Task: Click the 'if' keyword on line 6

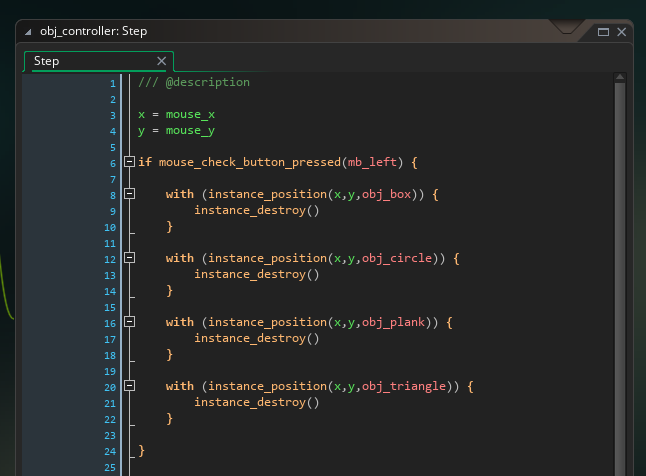Action: point(145,162)
